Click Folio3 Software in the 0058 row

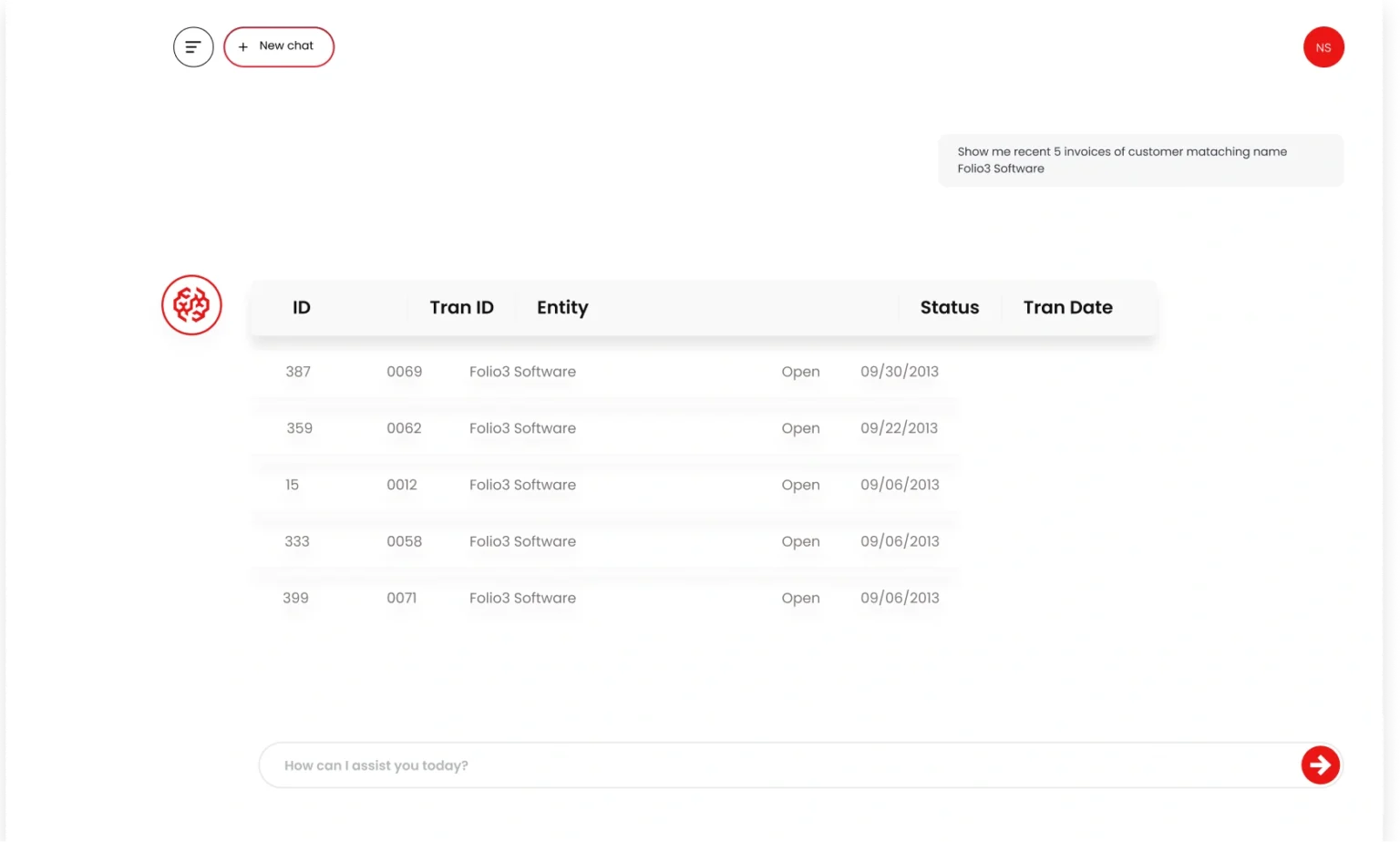click(522, 541)
